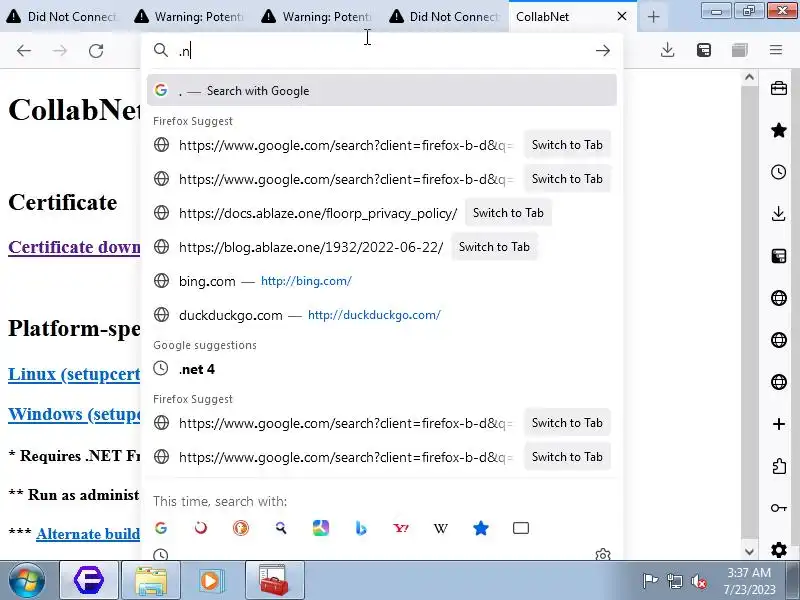This screenshot has height=600, width=800.
Task: Open the hamburger application menu
Action: pos(776,50)
